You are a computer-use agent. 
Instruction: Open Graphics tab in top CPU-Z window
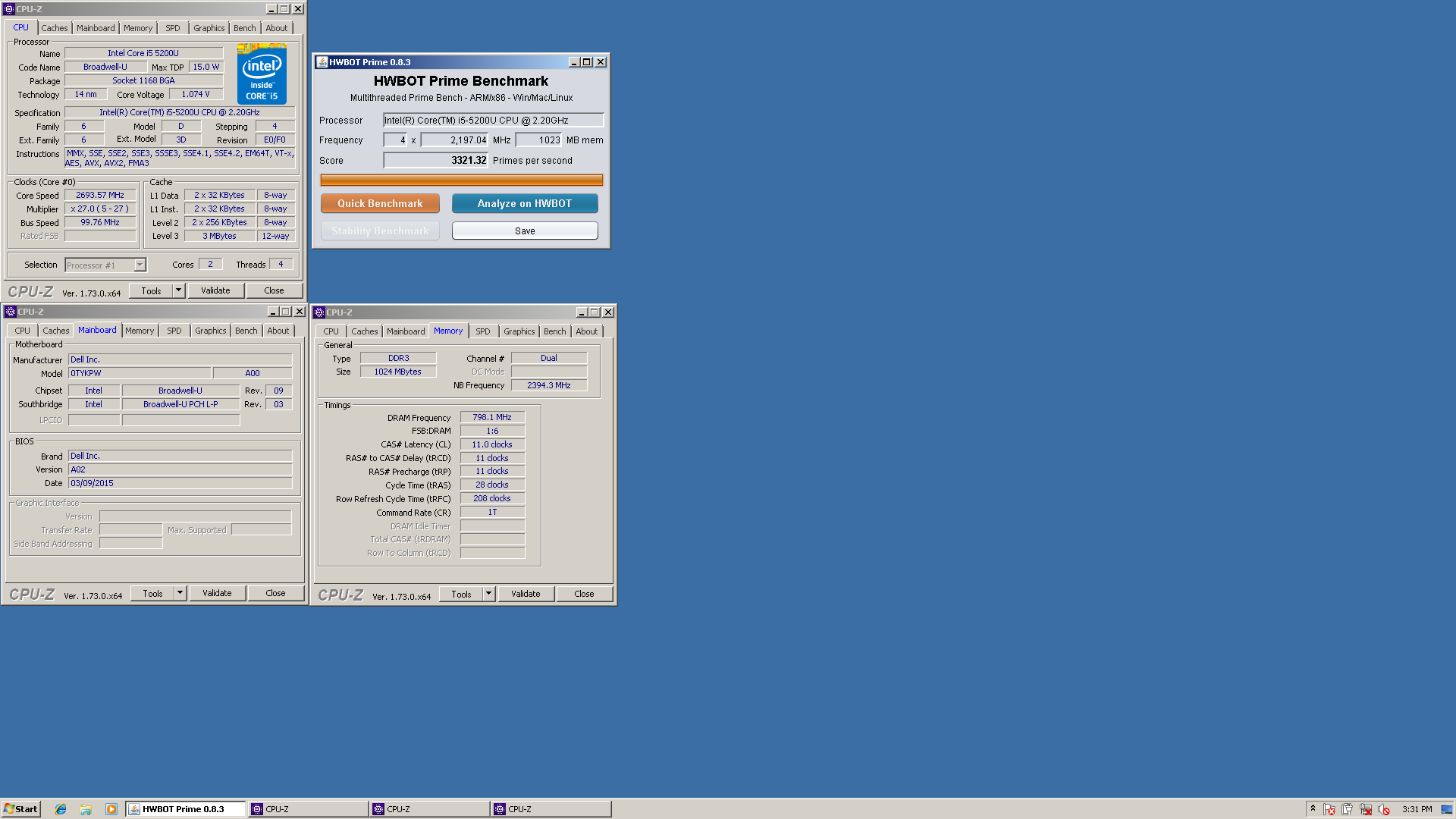click(209, 28)
